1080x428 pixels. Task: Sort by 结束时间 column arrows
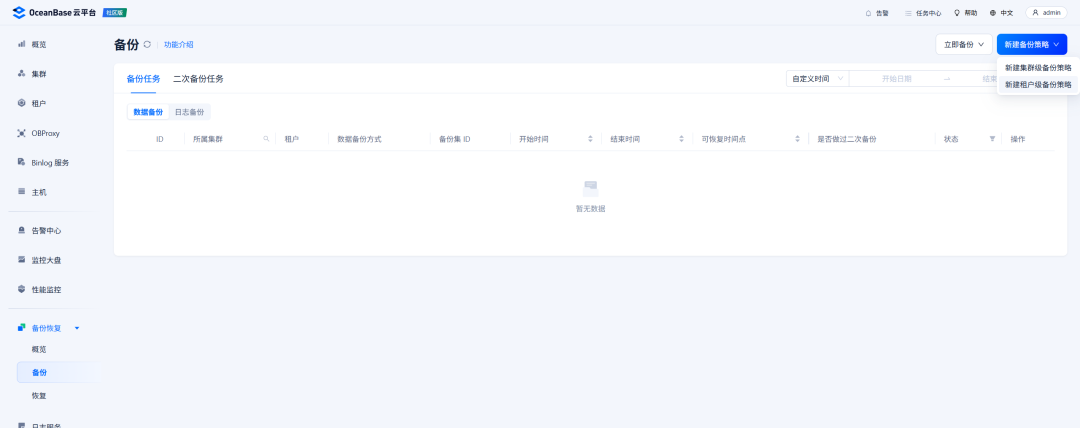click(681, 139)
